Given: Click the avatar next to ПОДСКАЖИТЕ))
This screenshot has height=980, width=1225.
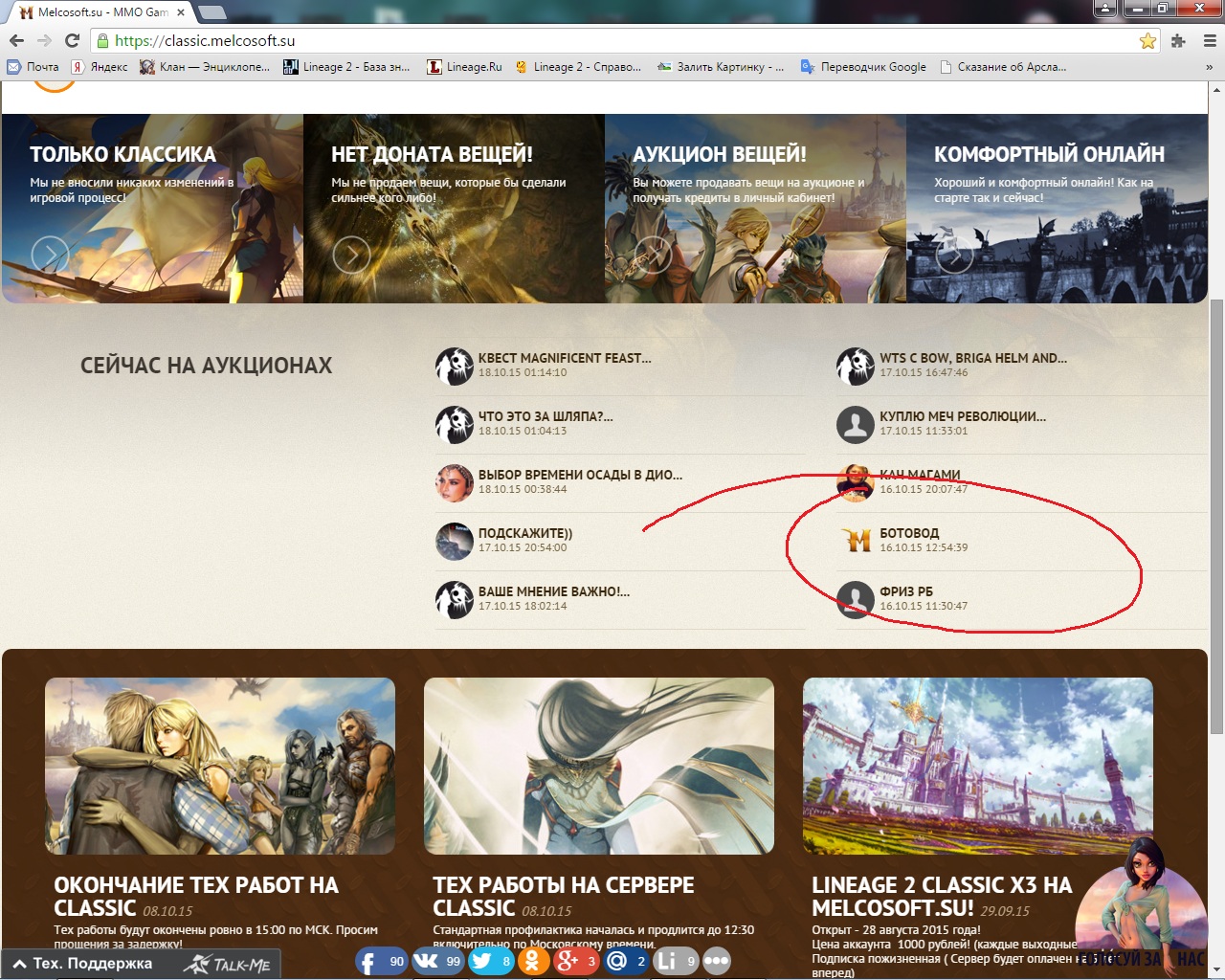Looking at the screenshot, I should tap(455, 541).
